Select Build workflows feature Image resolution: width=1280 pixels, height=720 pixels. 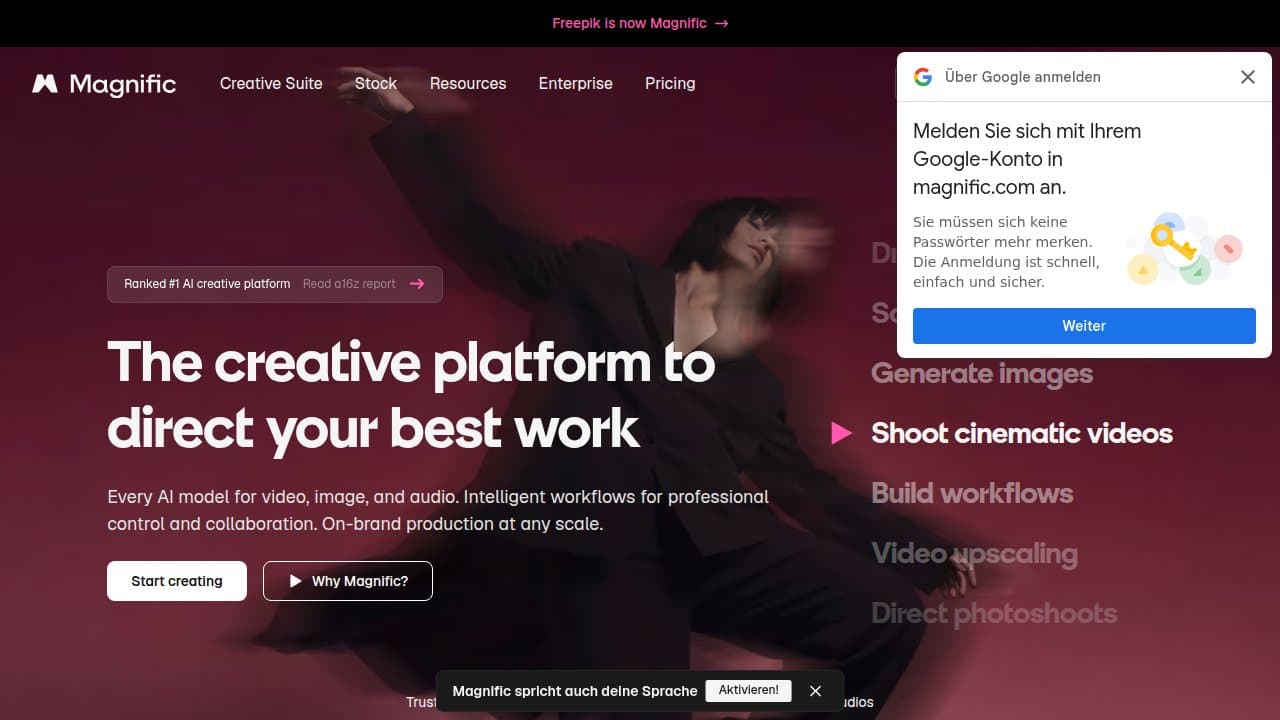pos(972,493)
